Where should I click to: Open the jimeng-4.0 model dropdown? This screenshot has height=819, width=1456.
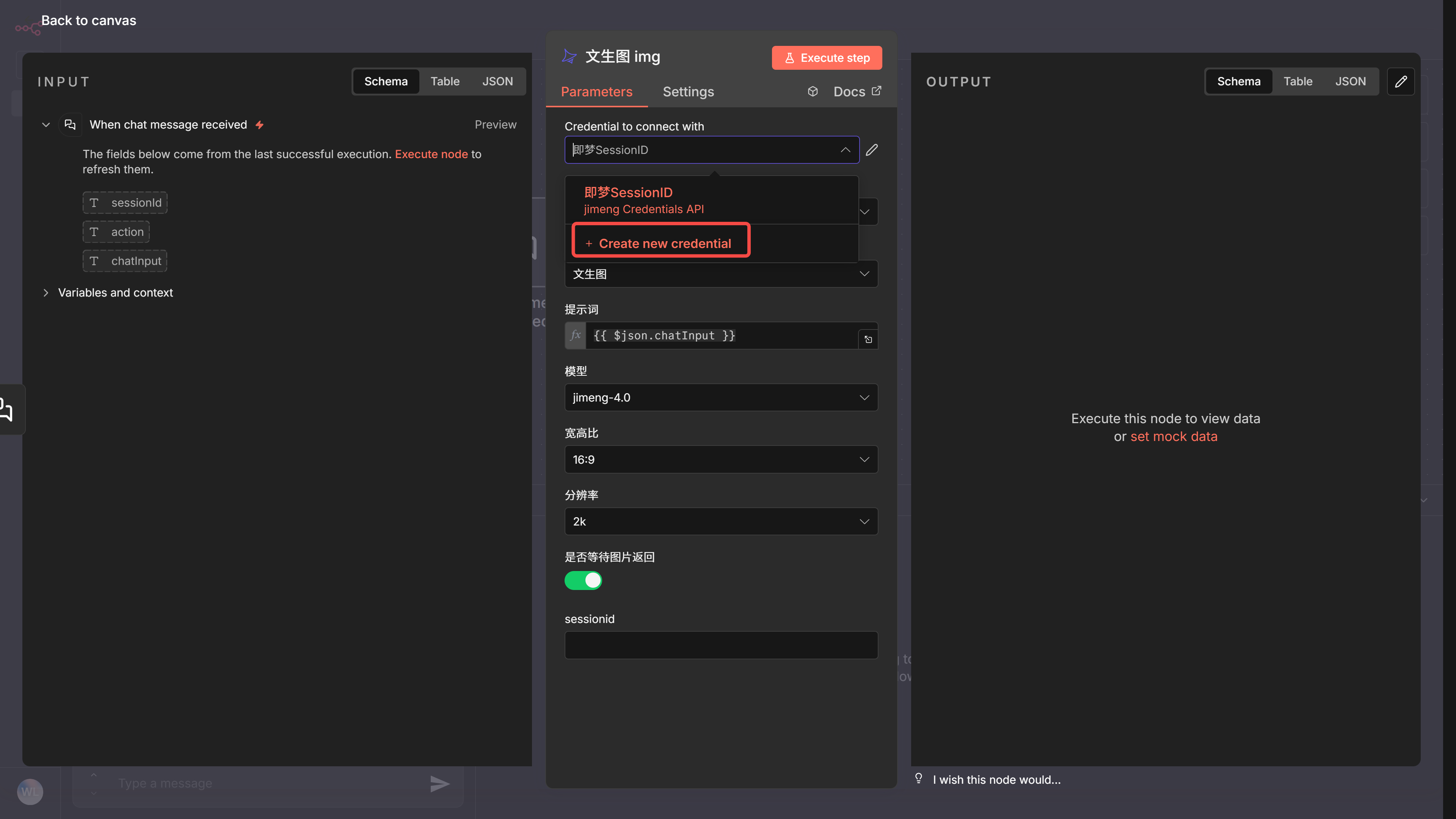[x=720, y=397]
